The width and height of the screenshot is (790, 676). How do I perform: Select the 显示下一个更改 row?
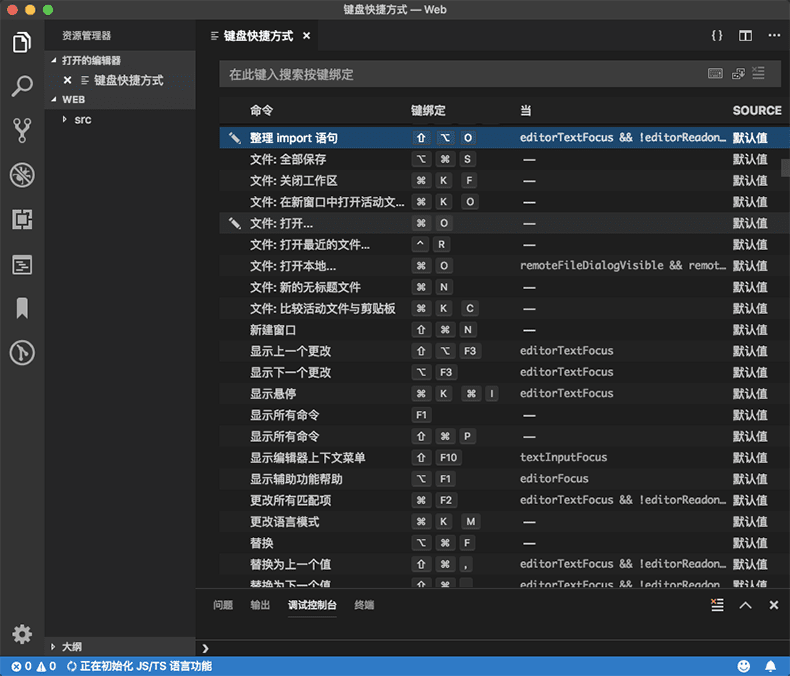pyautogui.click(x=504, y=372)
